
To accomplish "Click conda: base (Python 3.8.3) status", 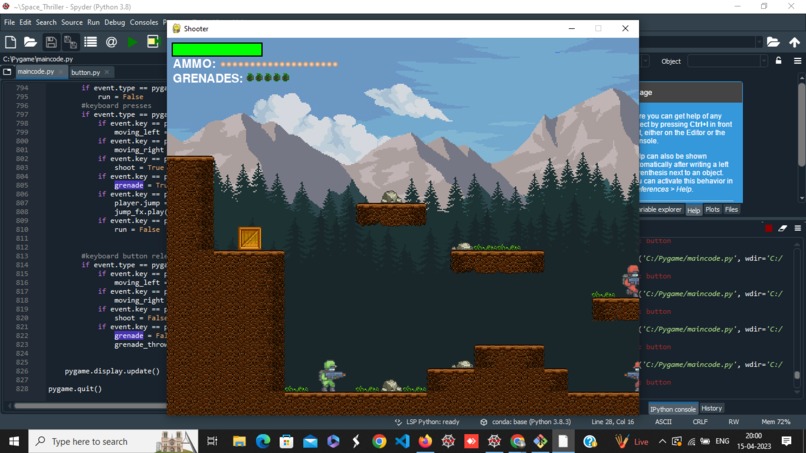I will (x=526, y=422).
